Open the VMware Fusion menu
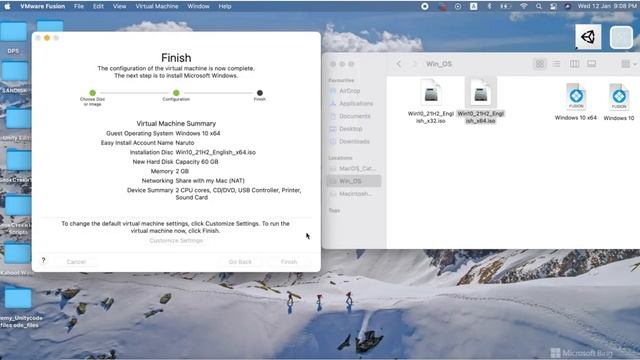The image size is (640, 360). coord(42,7)
